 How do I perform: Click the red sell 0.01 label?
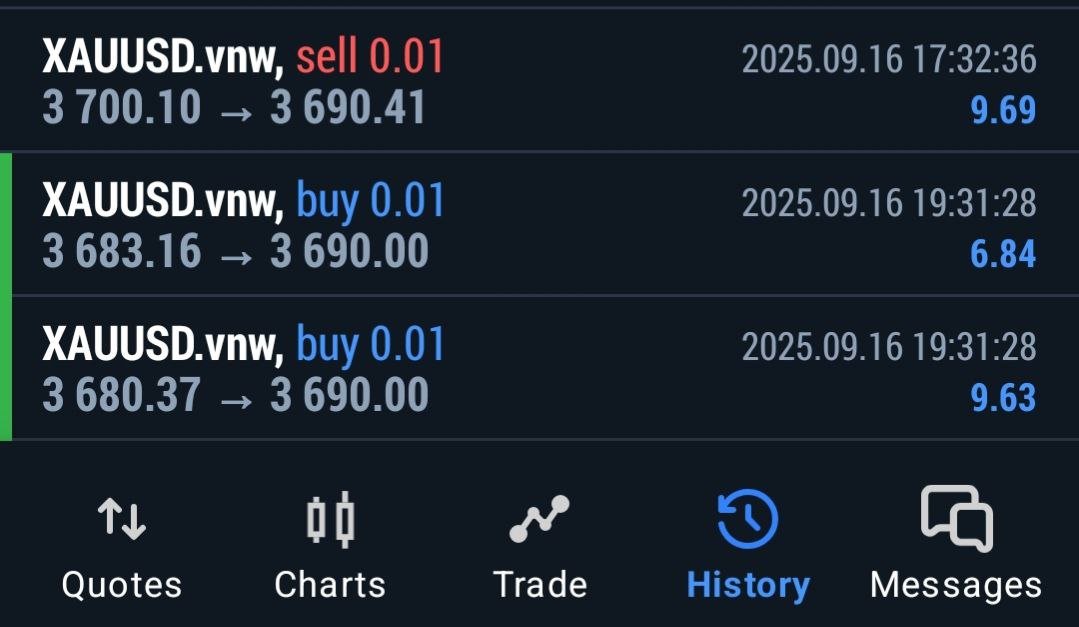coord(370,57)
